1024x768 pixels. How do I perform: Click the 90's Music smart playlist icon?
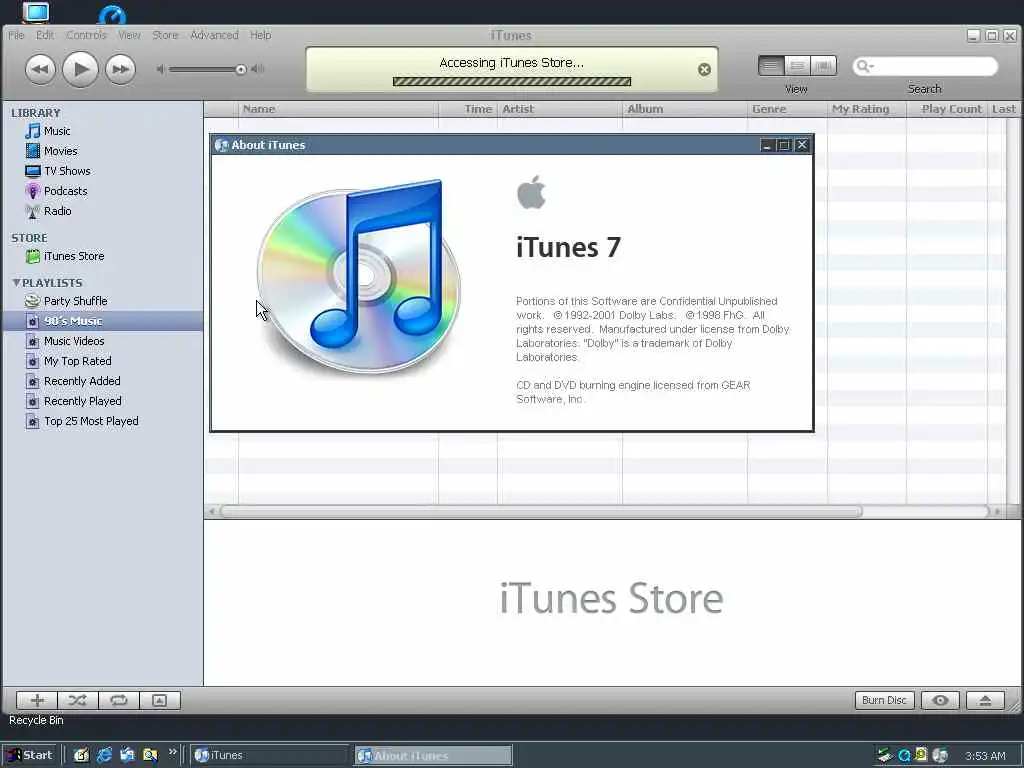(33, 321)
